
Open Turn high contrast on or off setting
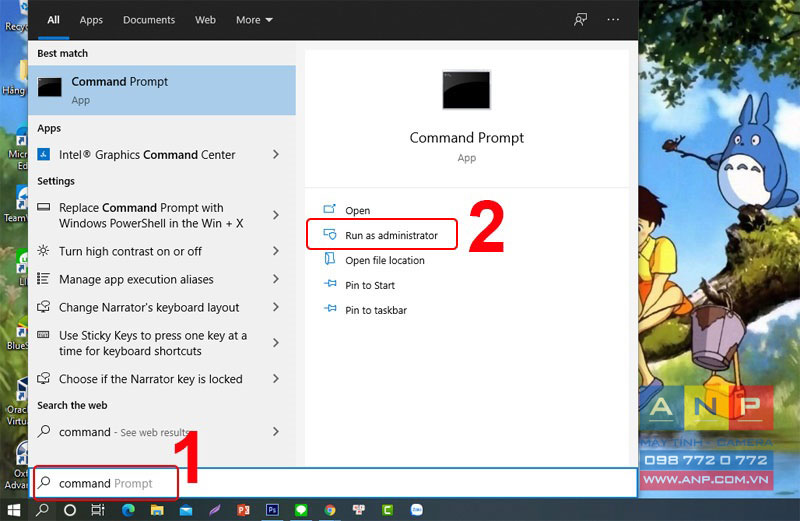point(131,252)
